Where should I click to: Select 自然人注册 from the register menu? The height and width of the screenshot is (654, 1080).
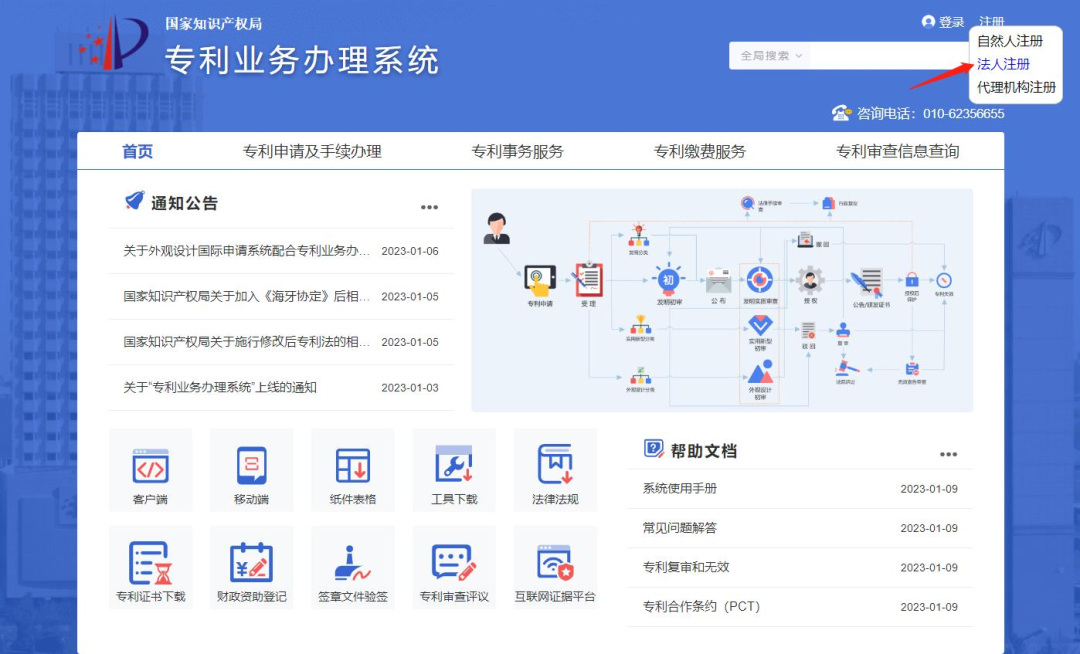(1010, 41)
